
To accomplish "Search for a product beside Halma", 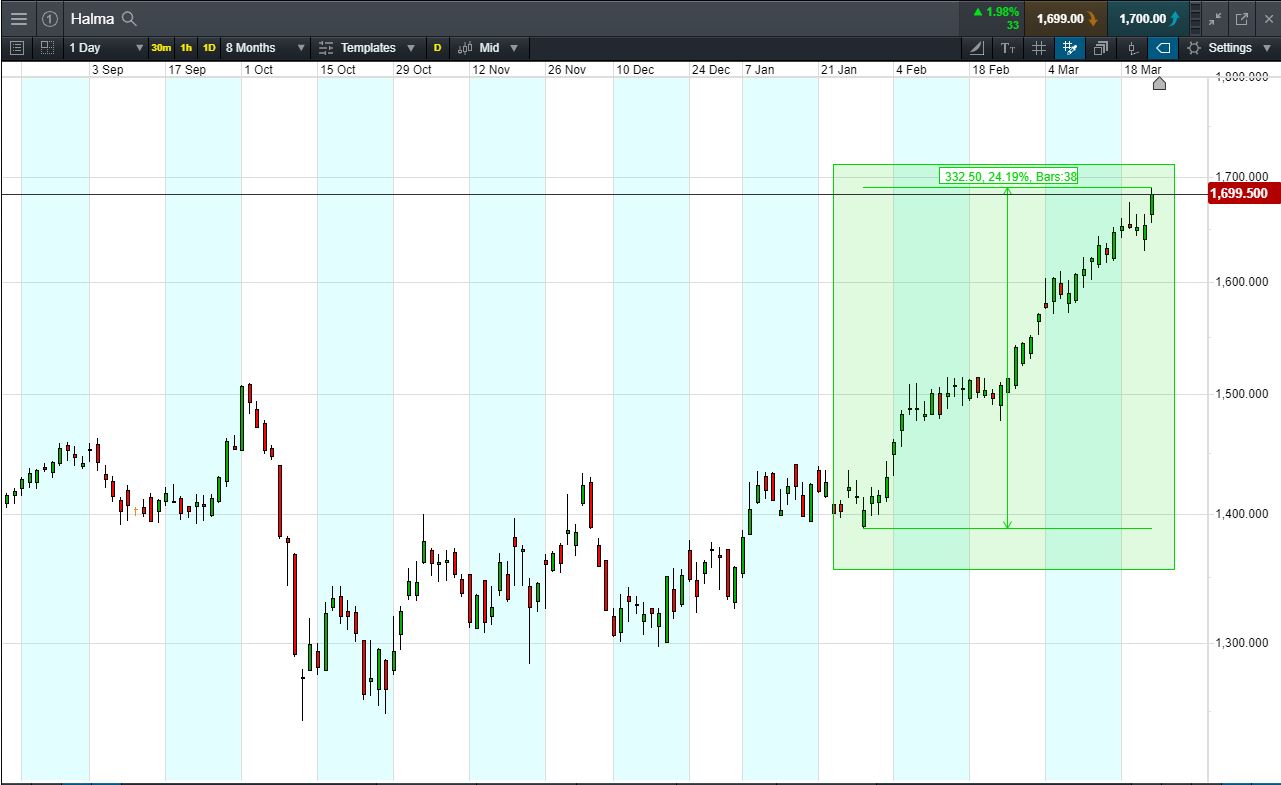I will (x=129, y=18).
